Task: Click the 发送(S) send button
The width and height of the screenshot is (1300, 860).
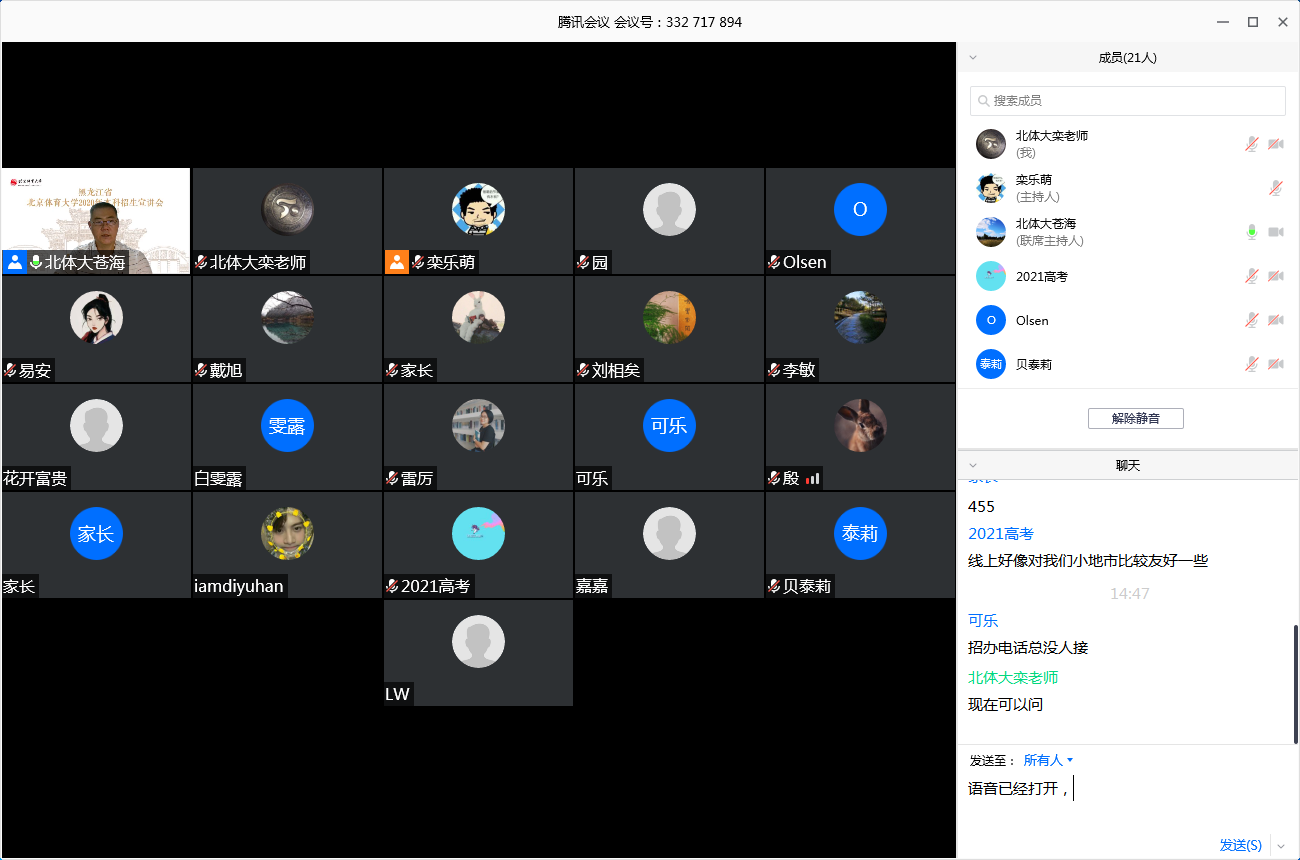Action: (1240, 845)
